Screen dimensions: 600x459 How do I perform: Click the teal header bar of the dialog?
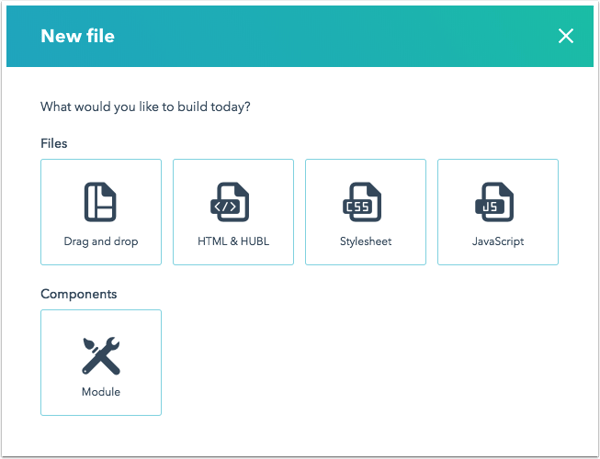(320, 37)
